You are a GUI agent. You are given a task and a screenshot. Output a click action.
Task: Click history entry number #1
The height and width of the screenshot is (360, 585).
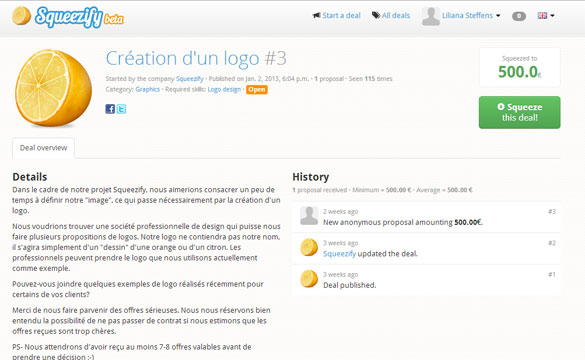pyautogui.click(x=552, y=274)
